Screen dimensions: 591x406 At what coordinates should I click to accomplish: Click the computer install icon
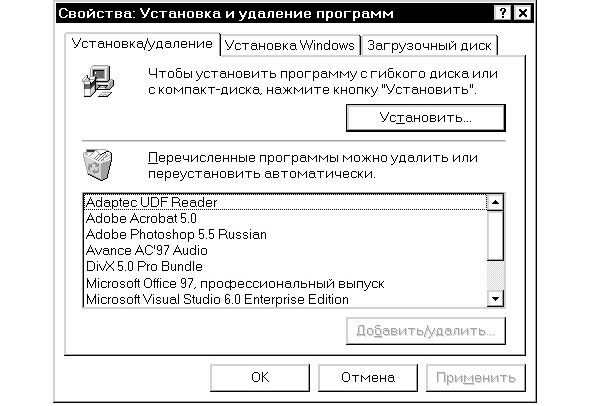pos(98,81)
